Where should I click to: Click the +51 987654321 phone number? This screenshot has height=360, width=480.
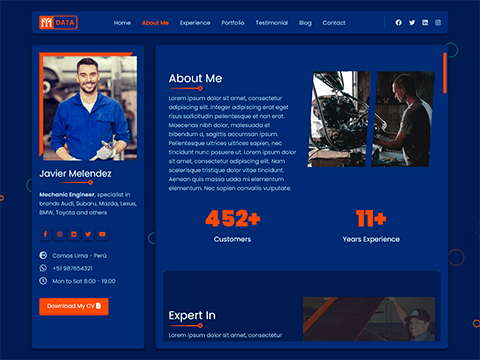coord(72,268)
